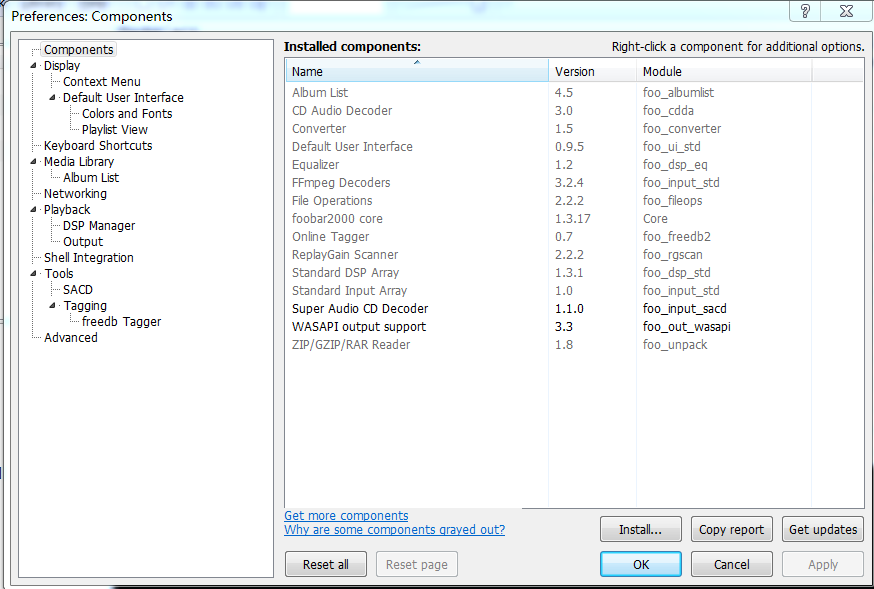874x589 pixels.
Task: Click the Module column header
Action: coord(724,72)
